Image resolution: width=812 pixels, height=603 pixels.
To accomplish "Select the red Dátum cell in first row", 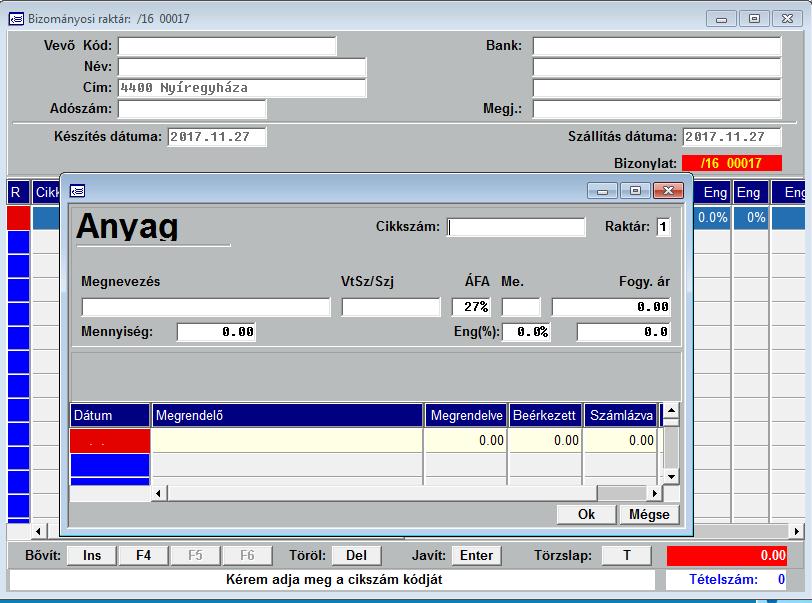I will click(110, 440).
